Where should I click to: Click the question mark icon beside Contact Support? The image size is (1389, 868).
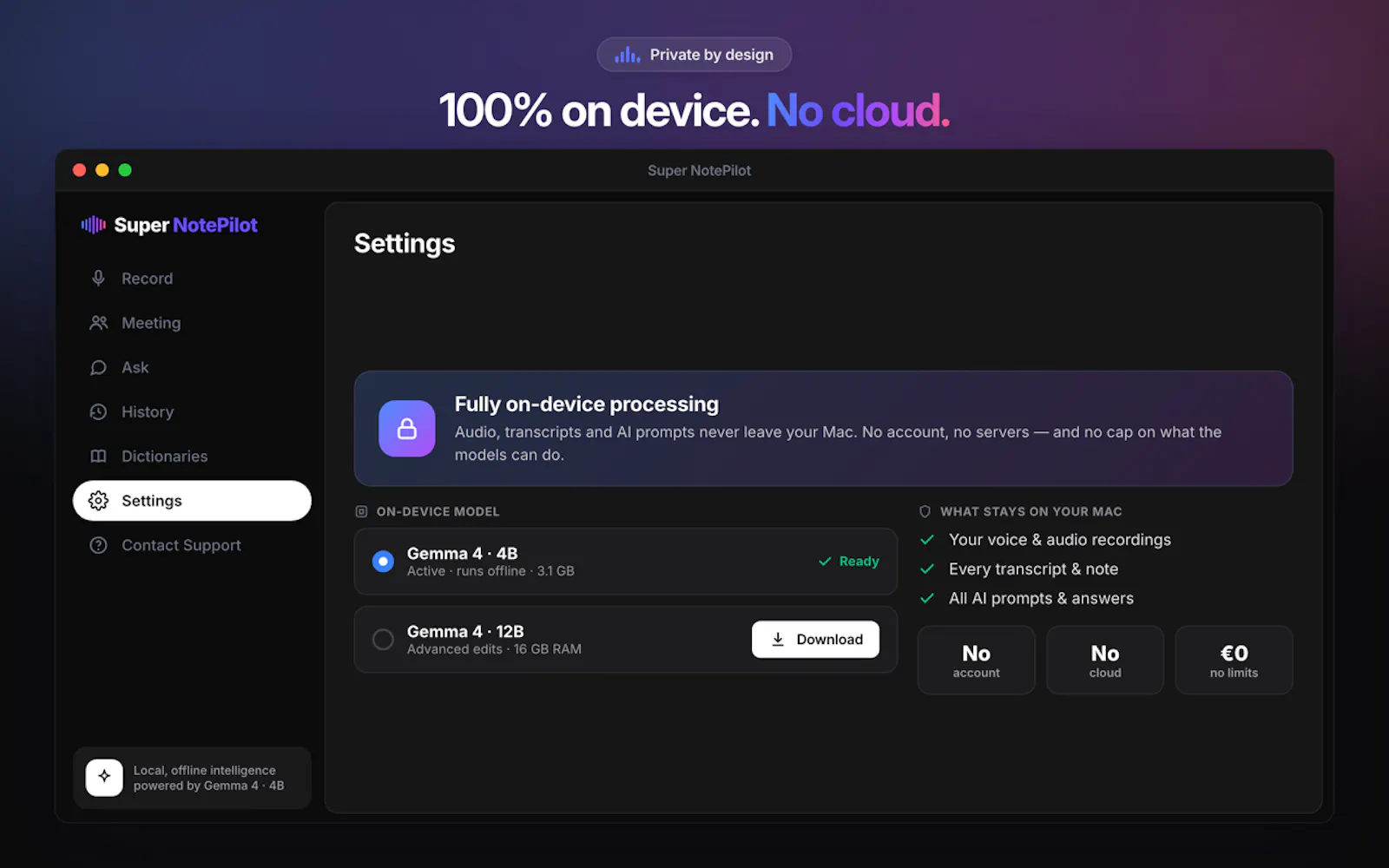click(x=98, y=545)
